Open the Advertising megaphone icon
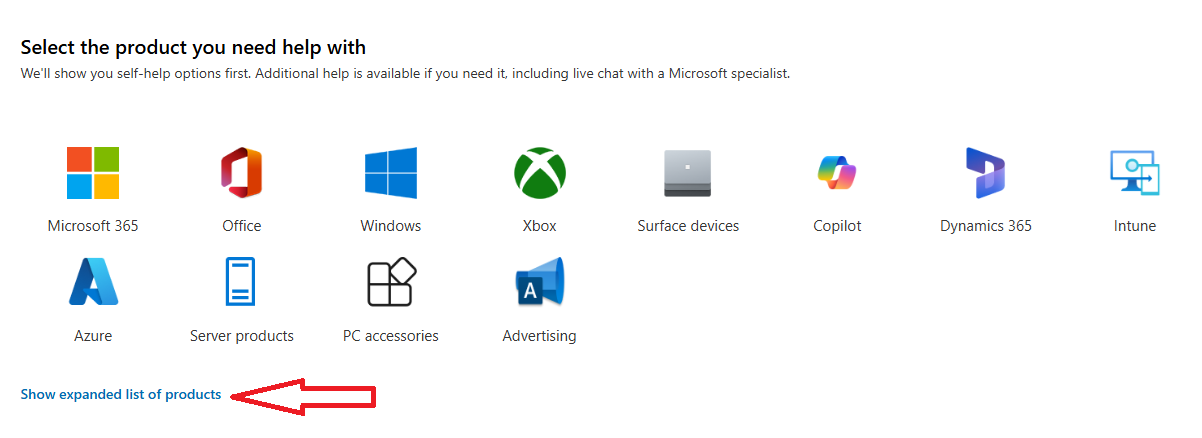The image size is (1202, 438). [x=539, y=283]
